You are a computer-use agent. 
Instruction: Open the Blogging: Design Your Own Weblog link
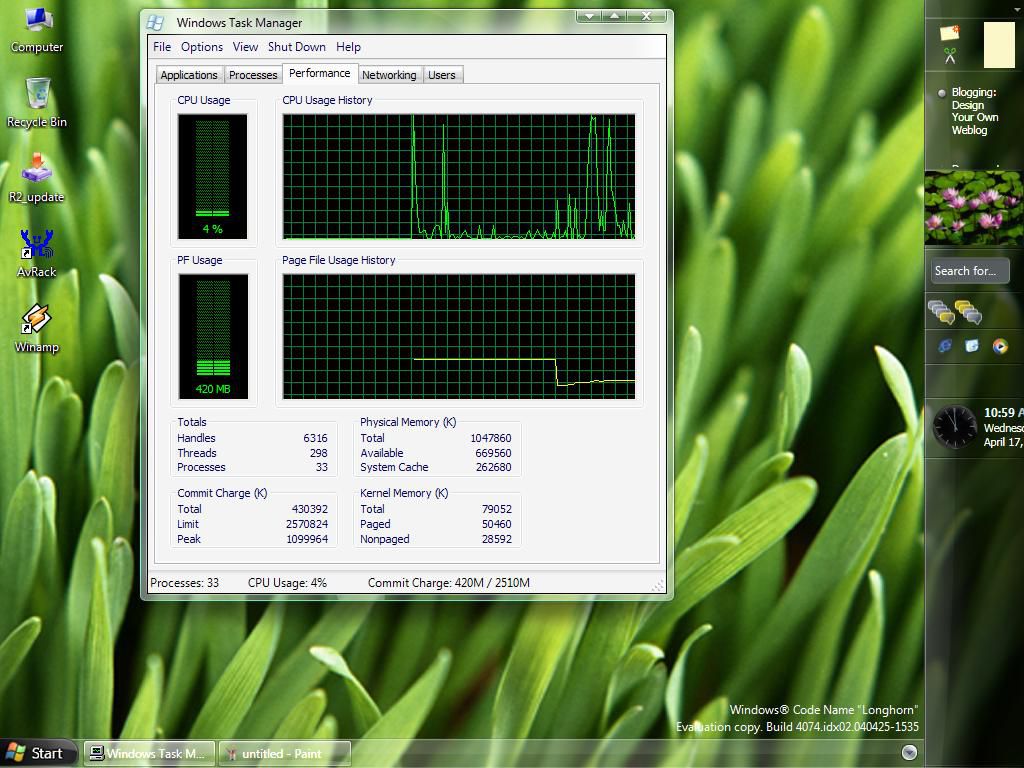point(974,111)
